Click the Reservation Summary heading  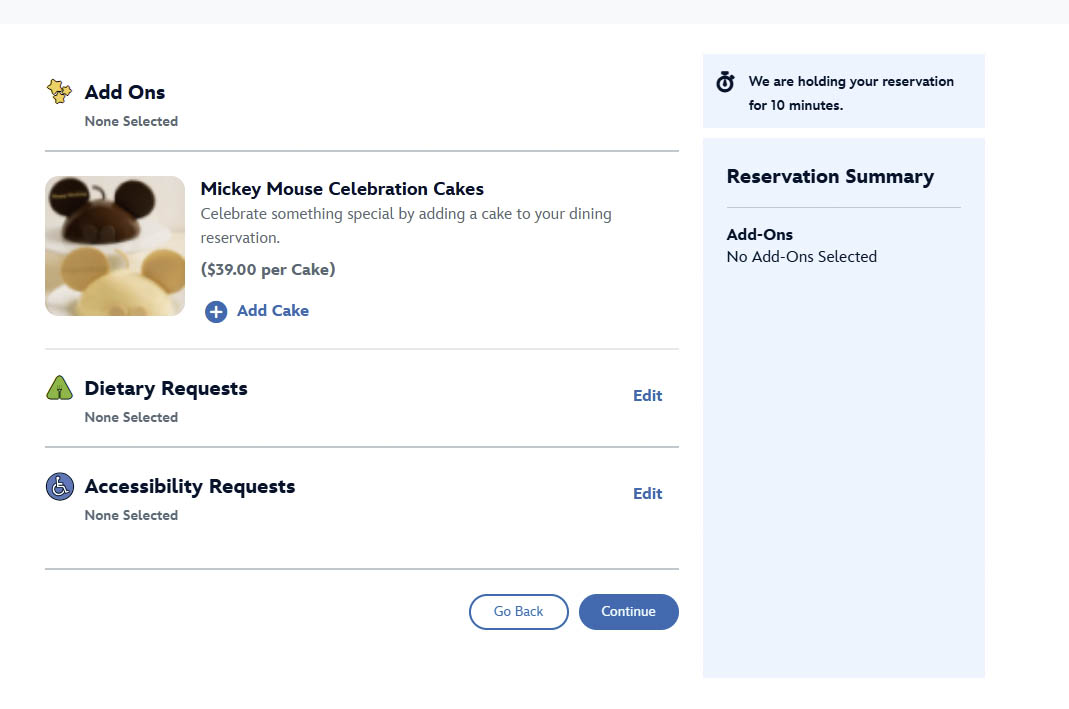click(x=830, y=177)
